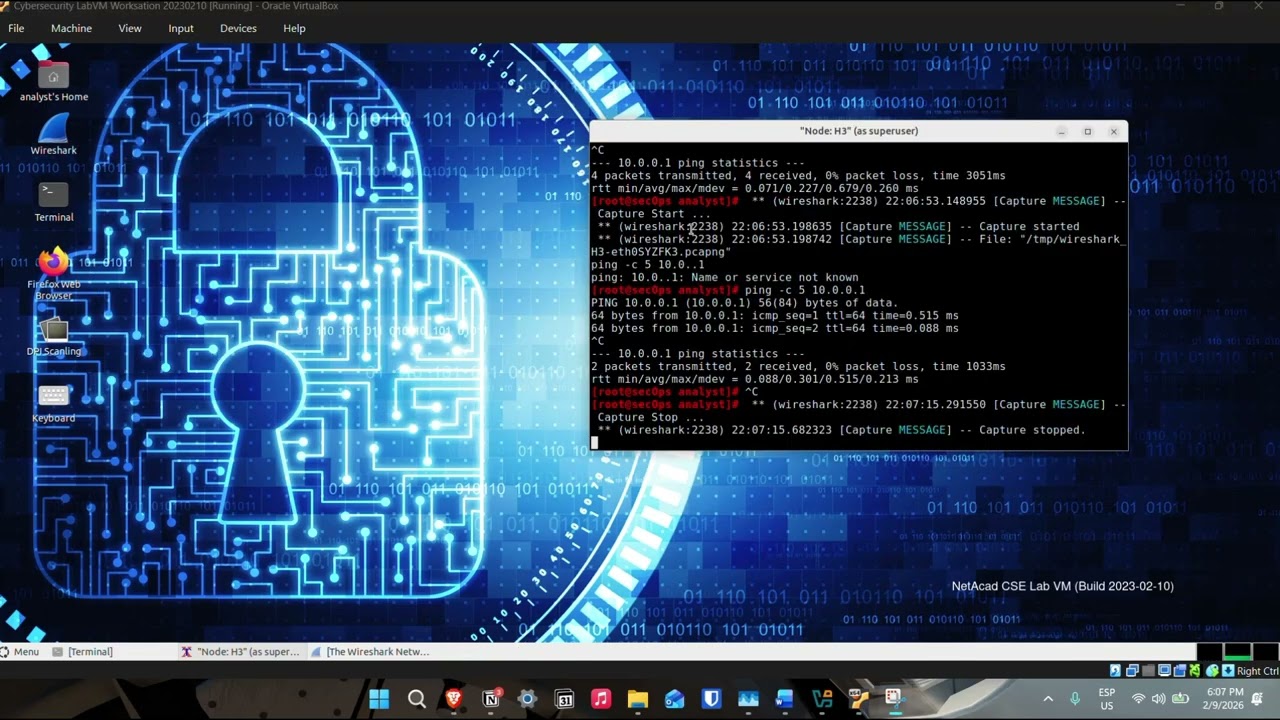1280x720 pixels.
Task: Open Microsoft Word from the taskbar
Action: click(x=784, y=699)
